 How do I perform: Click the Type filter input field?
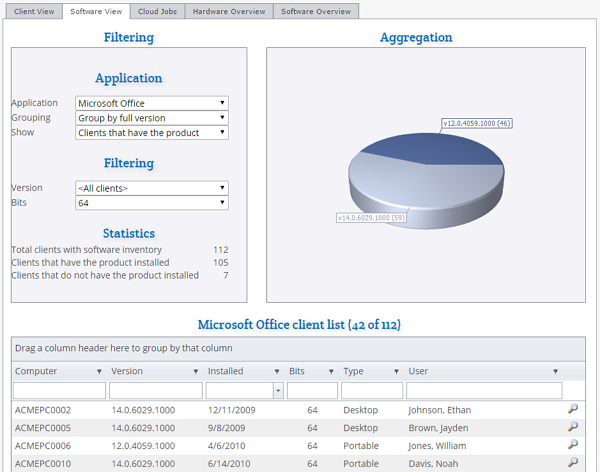(372, 391)
